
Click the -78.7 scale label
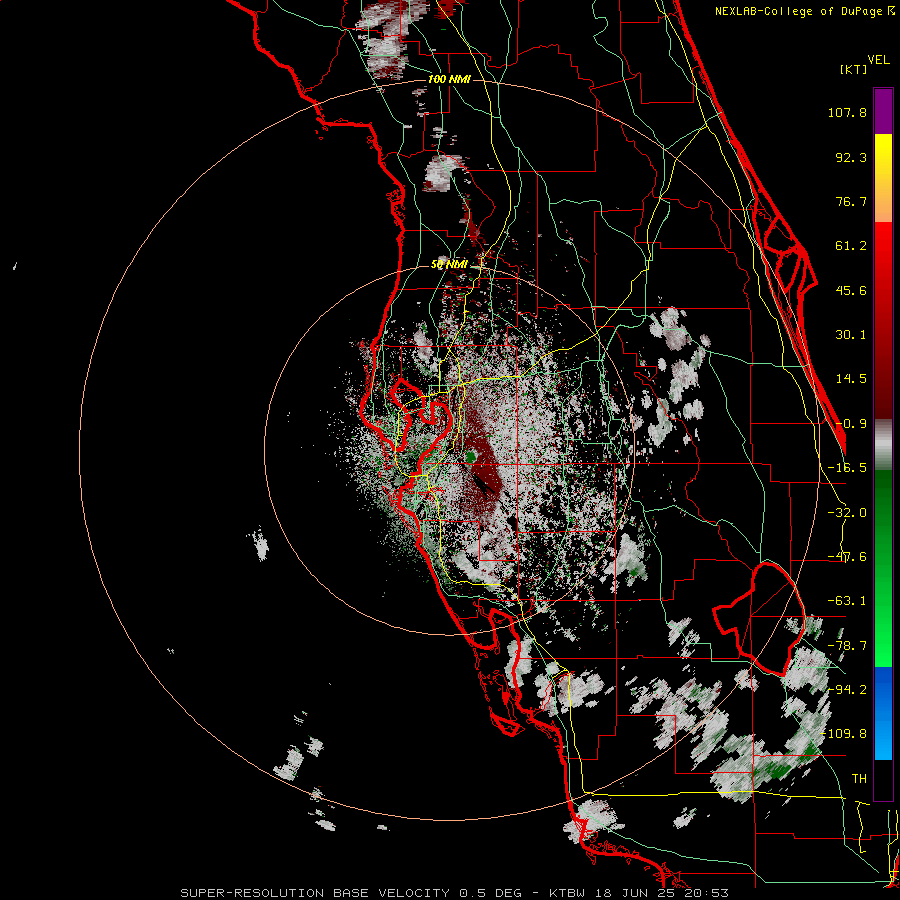pyautogui.click(x=847, y=646)
